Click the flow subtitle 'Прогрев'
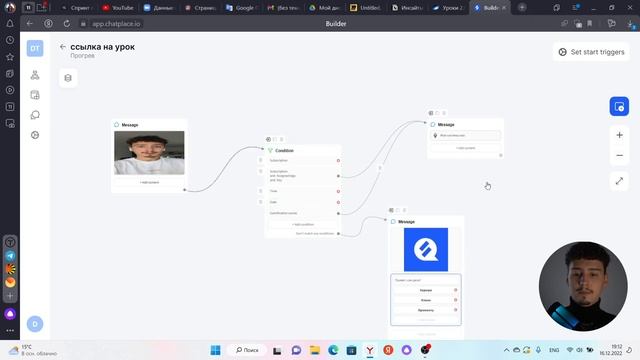Screen dimensions: 640x360 pyautogui.click(x=82, y=56)
